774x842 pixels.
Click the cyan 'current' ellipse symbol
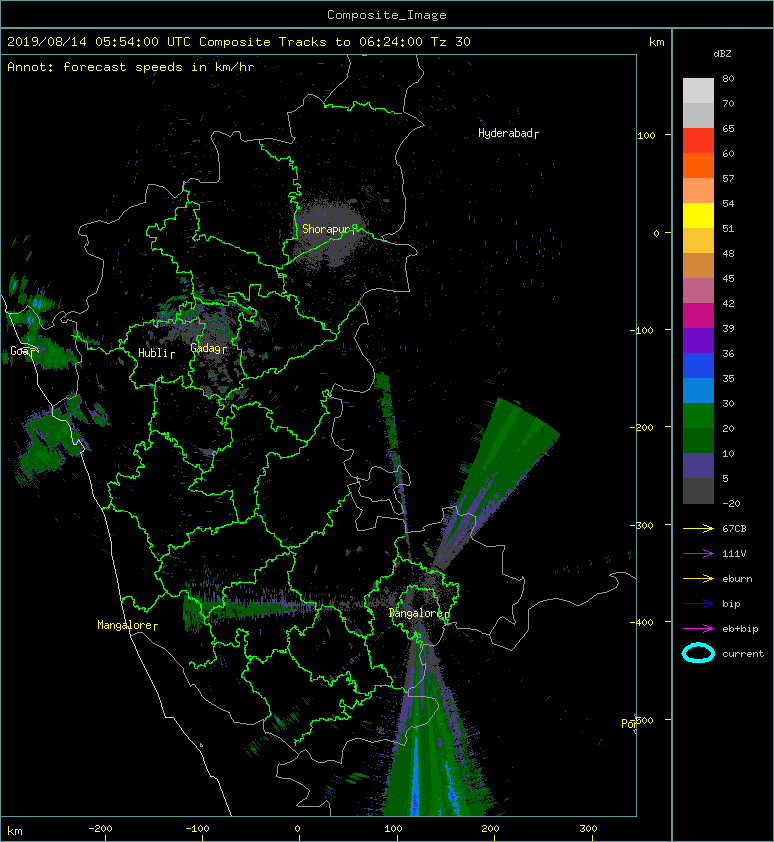[698, 654]
